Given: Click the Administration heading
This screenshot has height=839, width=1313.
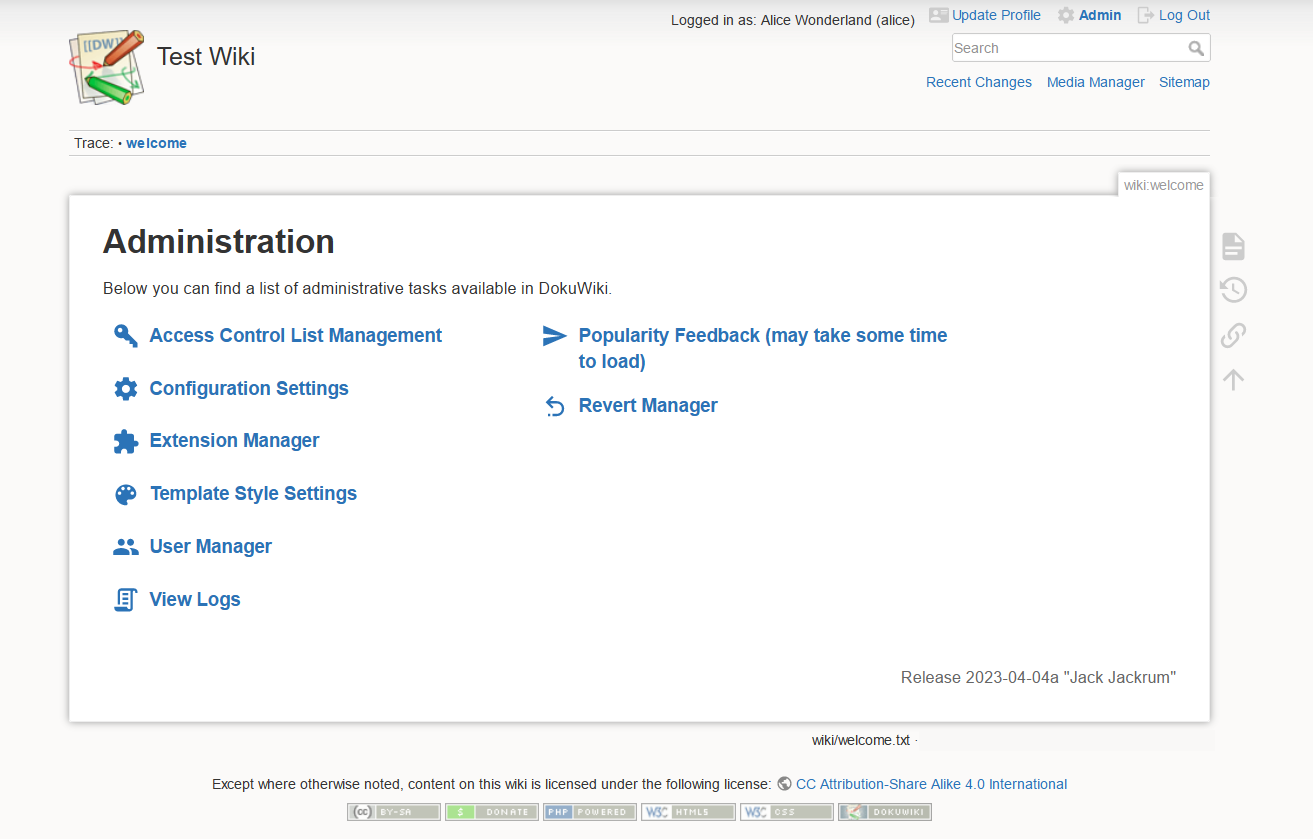Looking at the screenshot, I should point(219,242).
